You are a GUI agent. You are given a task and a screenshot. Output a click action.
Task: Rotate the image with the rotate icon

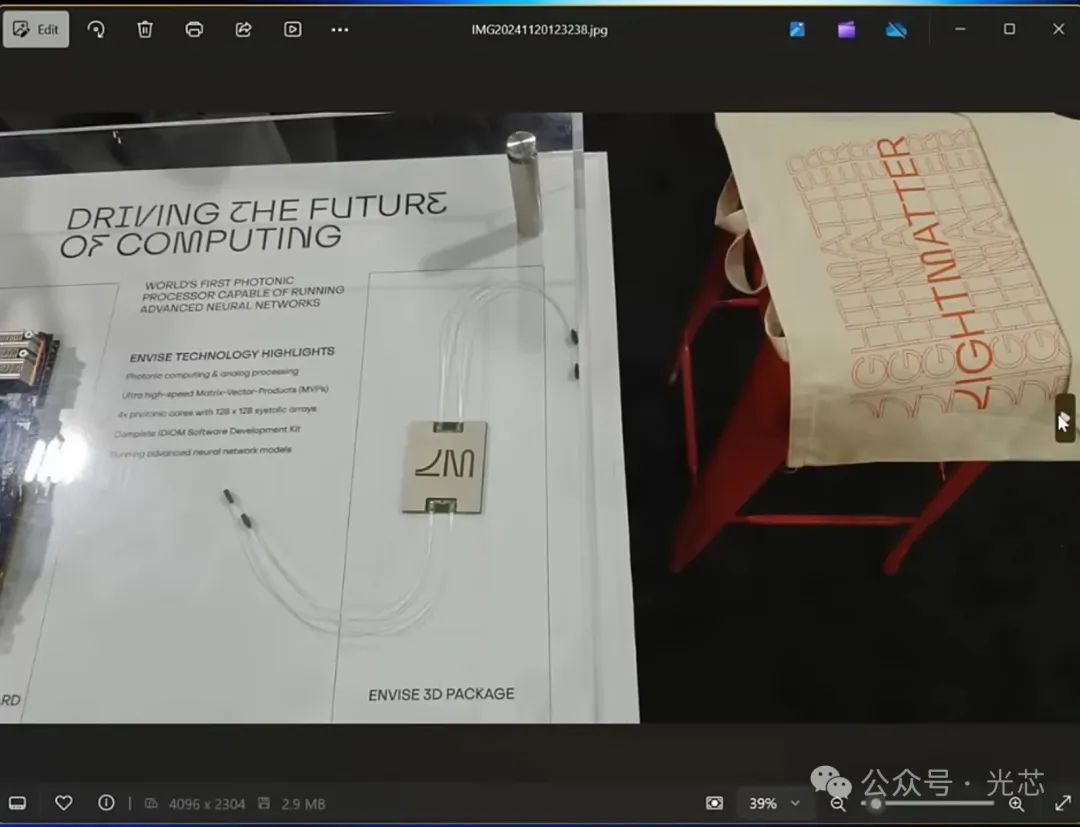(x=96, y=30)
